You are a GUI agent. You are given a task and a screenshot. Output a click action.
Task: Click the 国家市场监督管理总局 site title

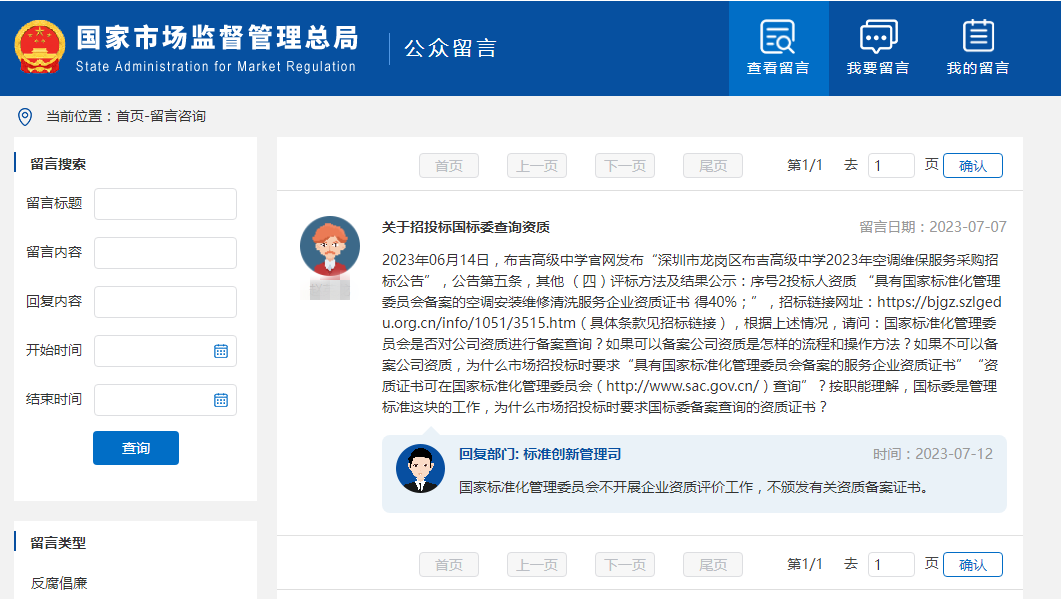pyautogui.click(x=217, y=37)
